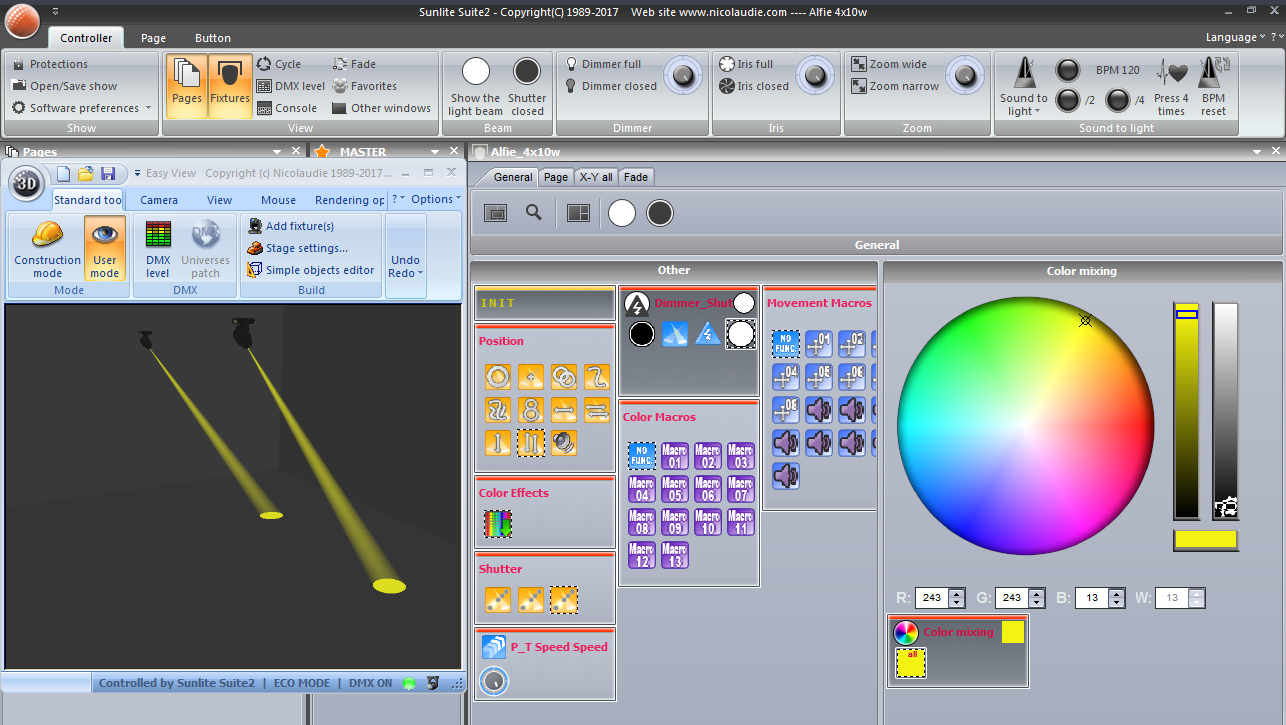Click the Sound to light metronome icon

(1023, 74)
